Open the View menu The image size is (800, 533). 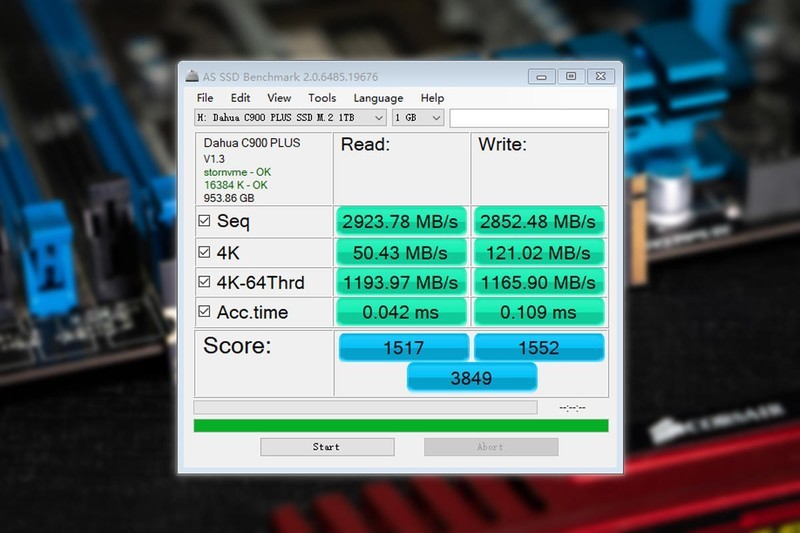click(x=279, y=98)
